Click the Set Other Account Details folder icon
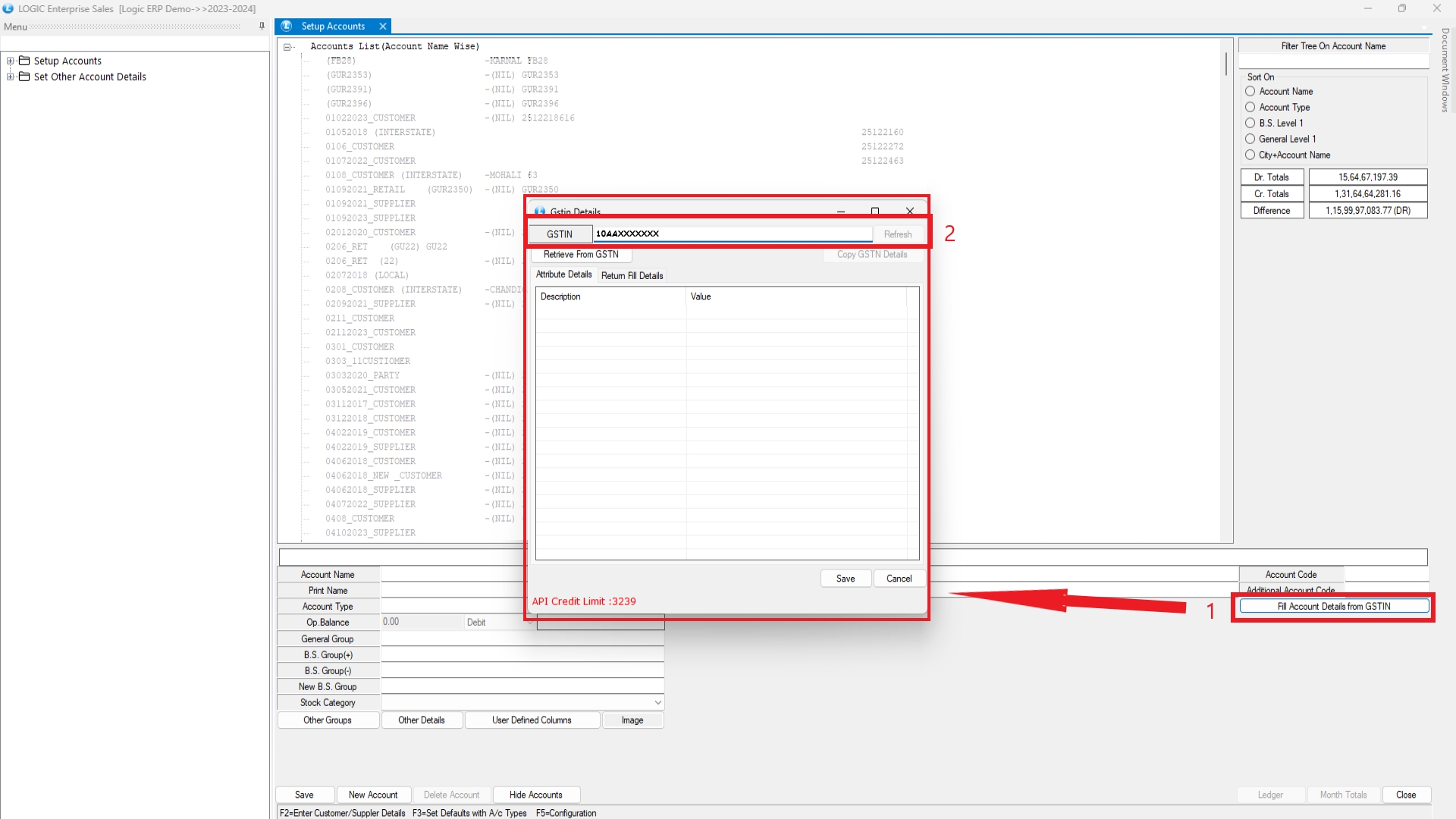Viewport: 1456px width, 819px height. tap(24, 77)
